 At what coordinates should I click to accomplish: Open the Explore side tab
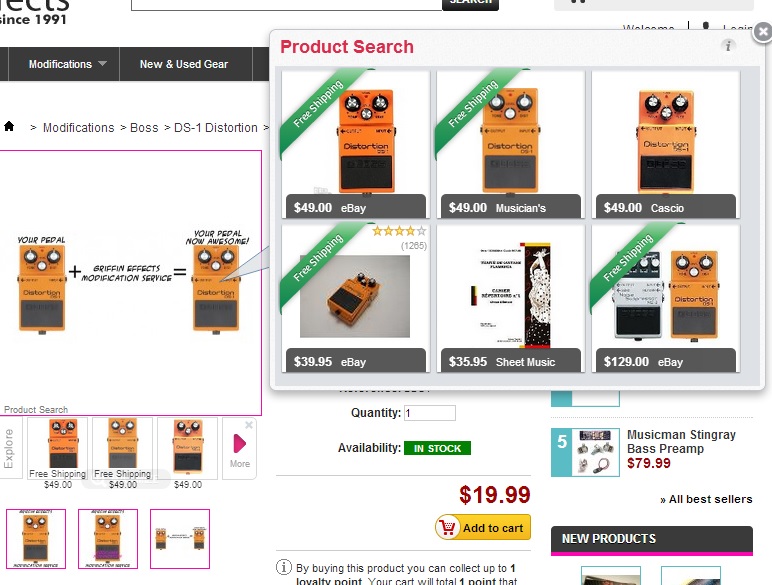point(10,448)
